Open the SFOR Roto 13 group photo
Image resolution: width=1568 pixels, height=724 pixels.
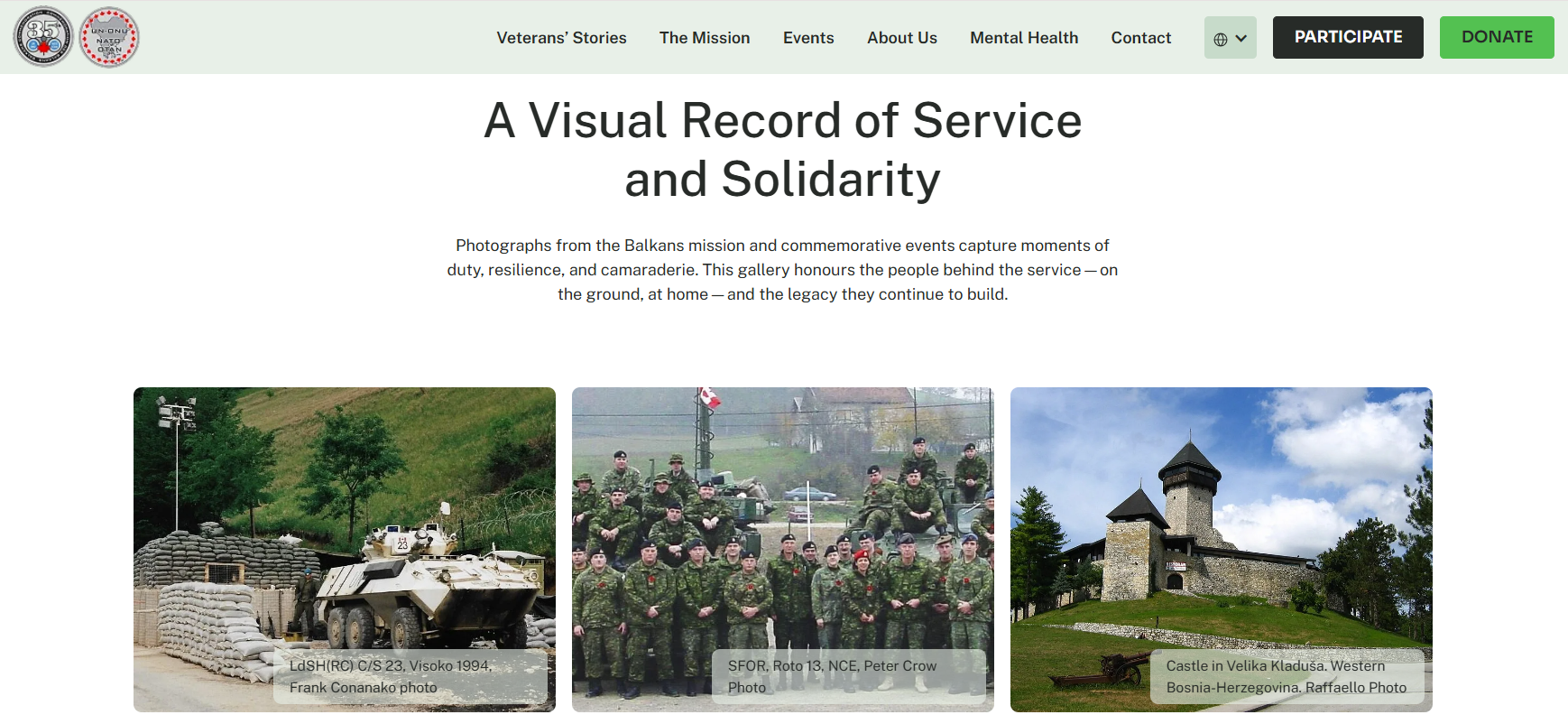click(x=783, y=550)
